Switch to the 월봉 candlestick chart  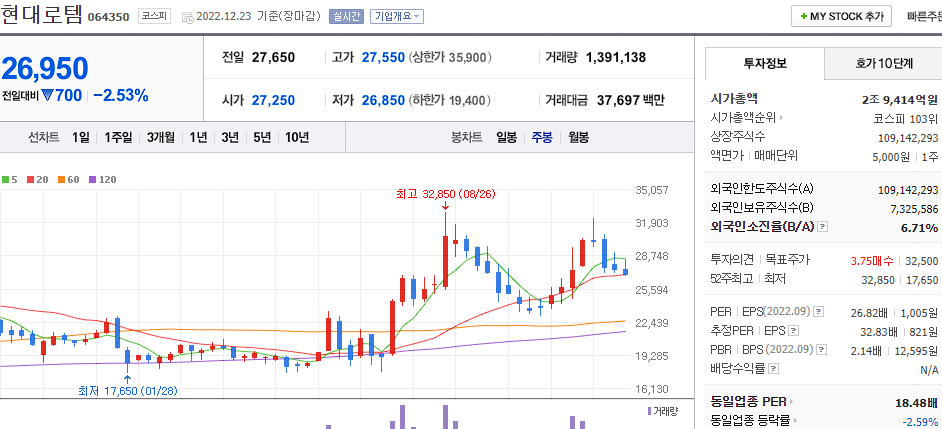[x=578, y=138]
